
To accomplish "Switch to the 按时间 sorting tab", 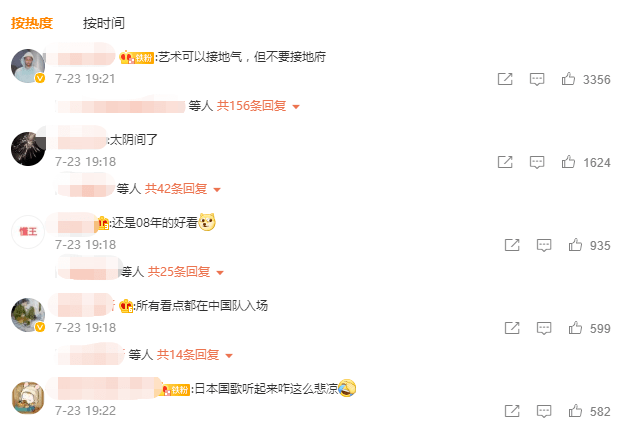I will [x=103, y=23].
